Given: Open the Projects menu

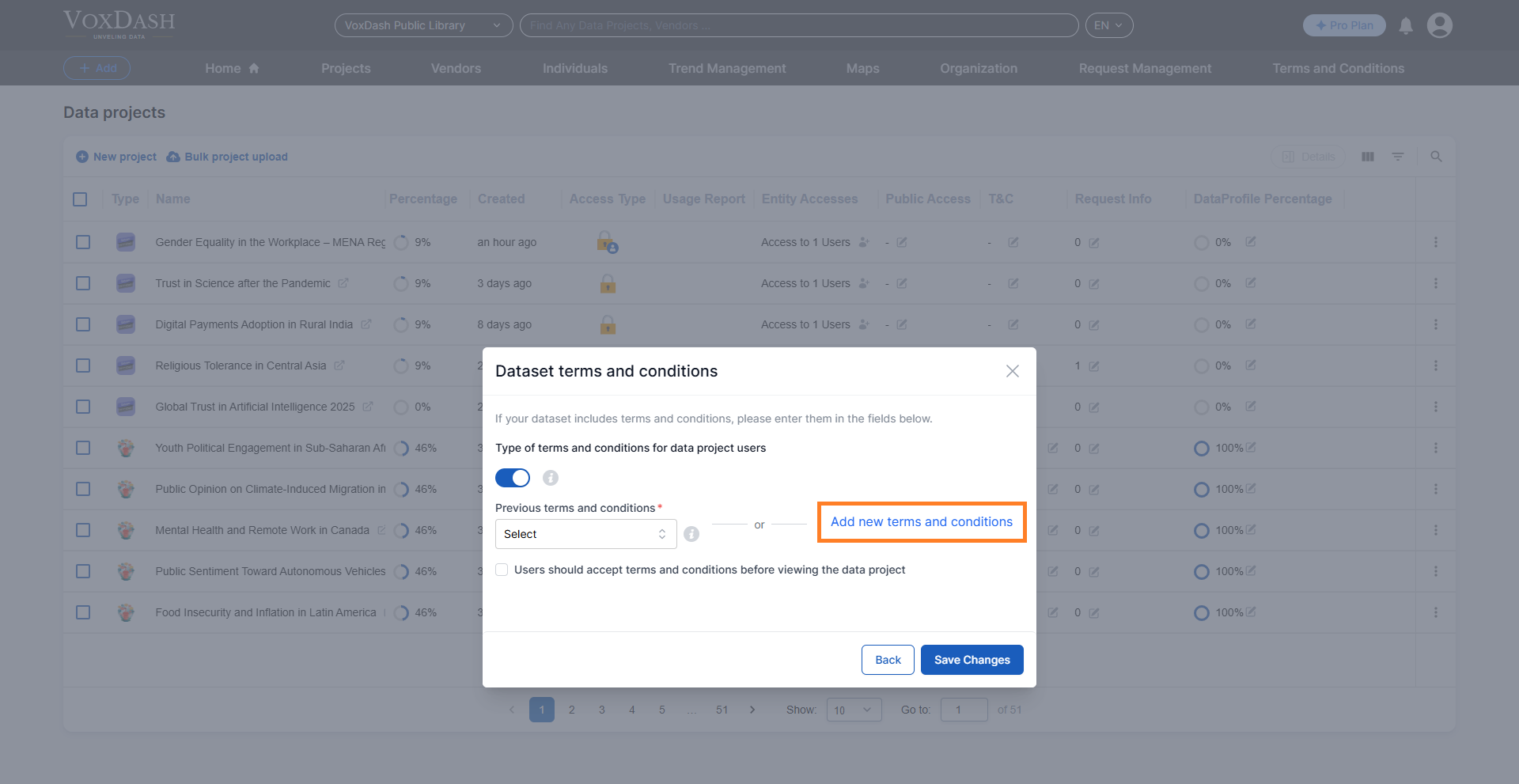Looking at the screenshot, I should 346,68.
